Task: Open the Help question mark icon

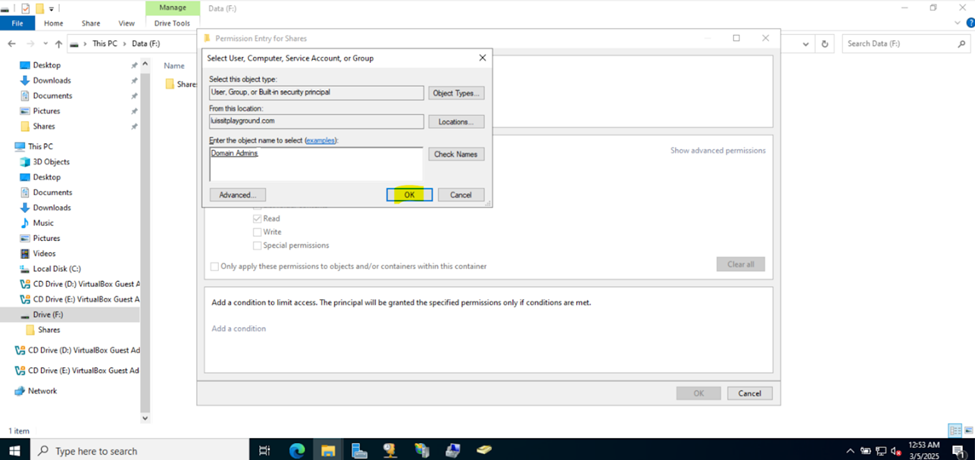Action: [969, 23]
